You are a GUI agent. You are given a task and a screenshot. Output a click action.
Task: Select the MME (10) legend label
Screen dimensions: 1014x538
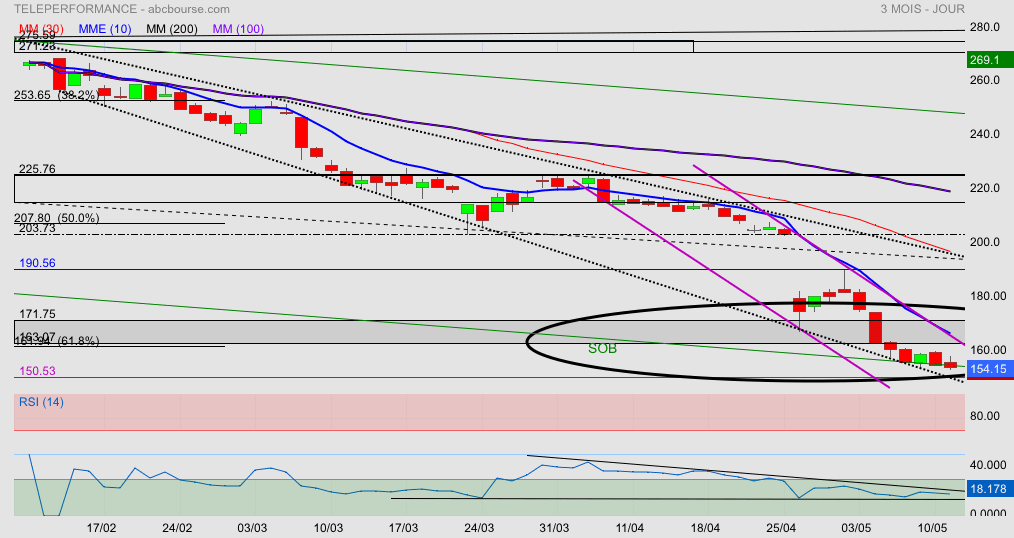[105, 29]
